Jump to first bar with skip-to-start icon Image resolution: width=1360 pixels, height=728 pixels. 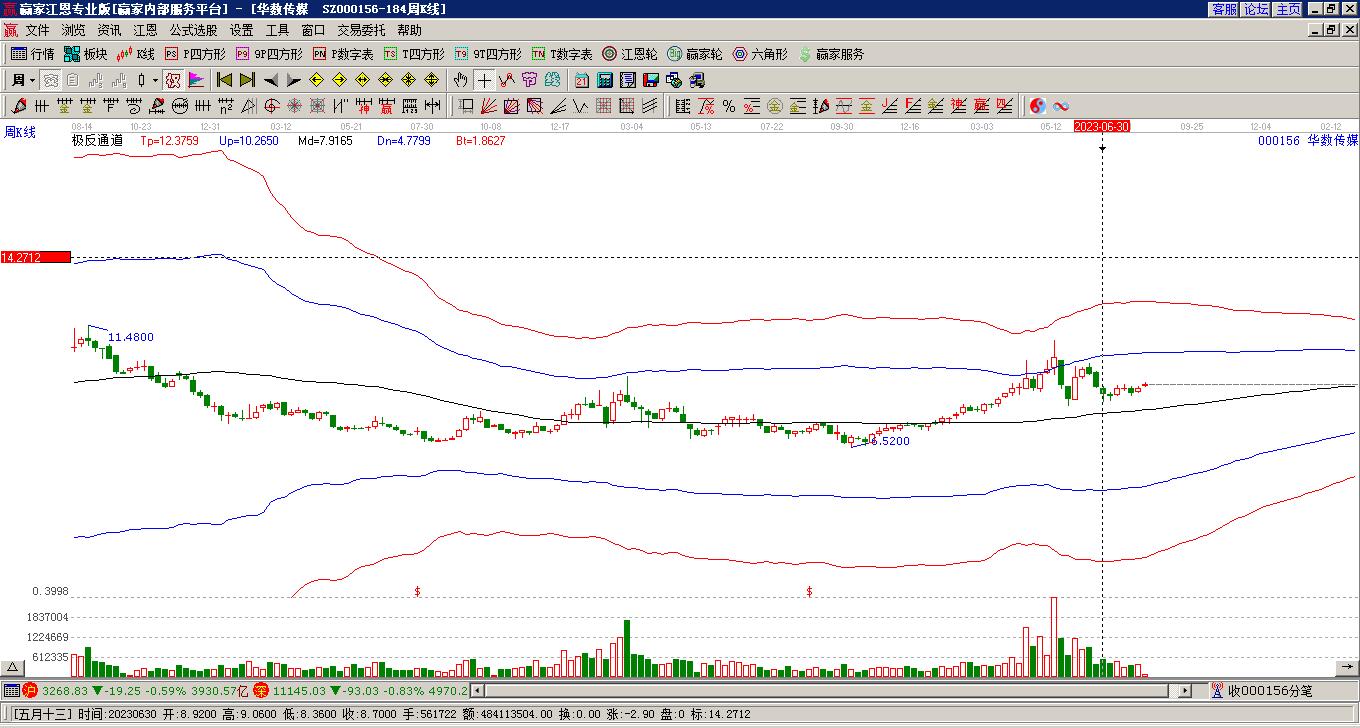tap(224, 80)
